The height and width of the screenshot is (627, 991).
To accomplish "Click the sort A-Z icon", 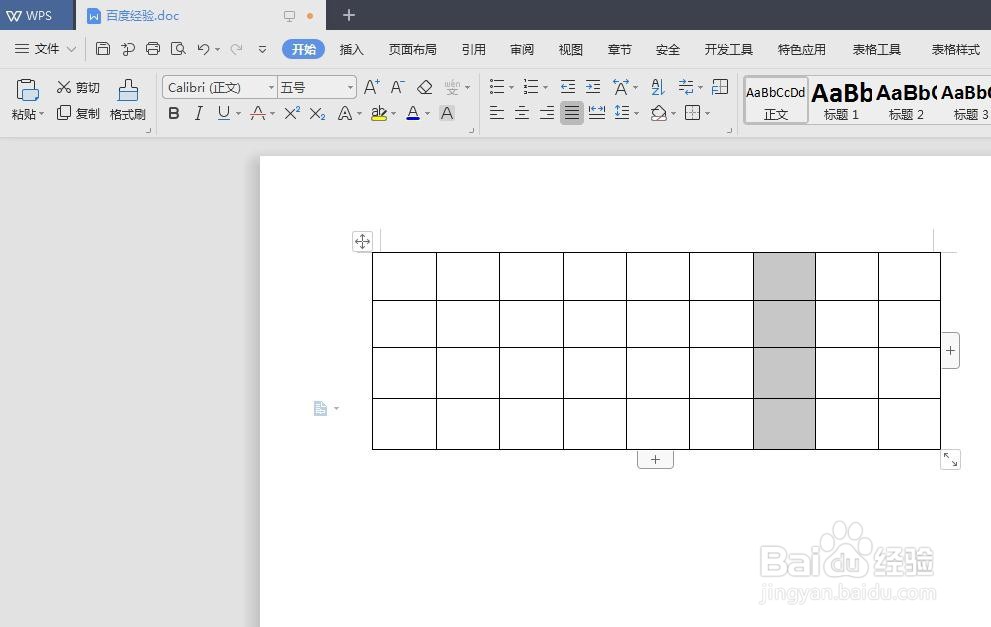I will (x=658, y=87).
